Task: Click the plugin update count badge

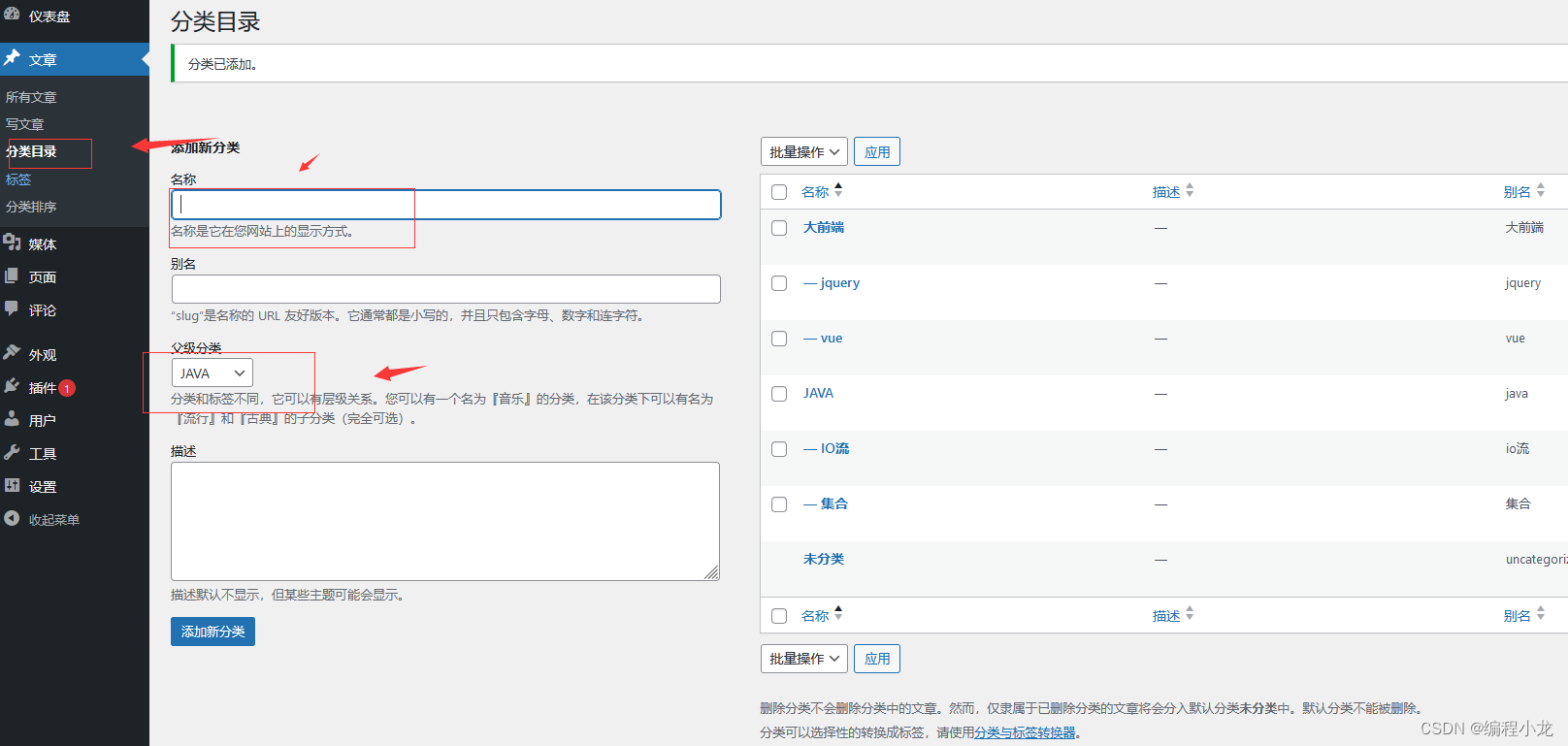Action: point(67,388)
